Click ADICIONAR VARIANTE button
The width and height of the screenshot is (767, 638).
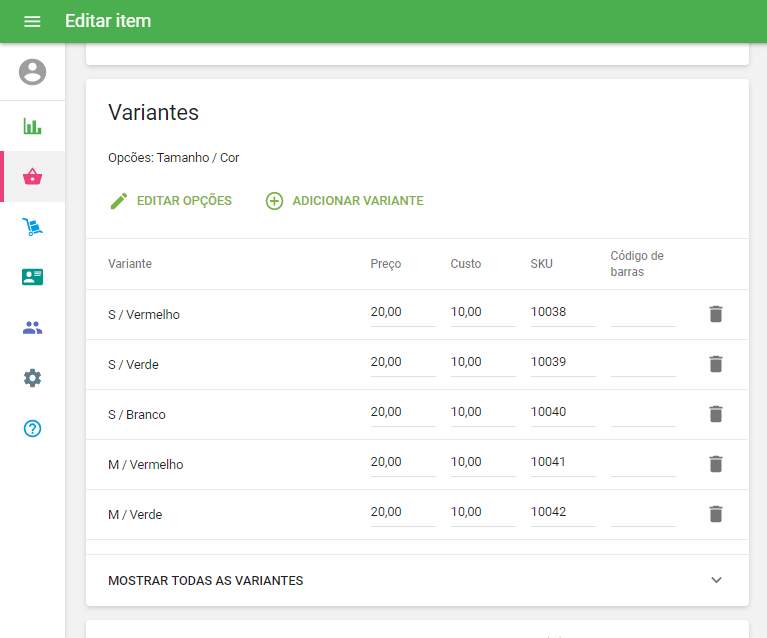(344, 201)
